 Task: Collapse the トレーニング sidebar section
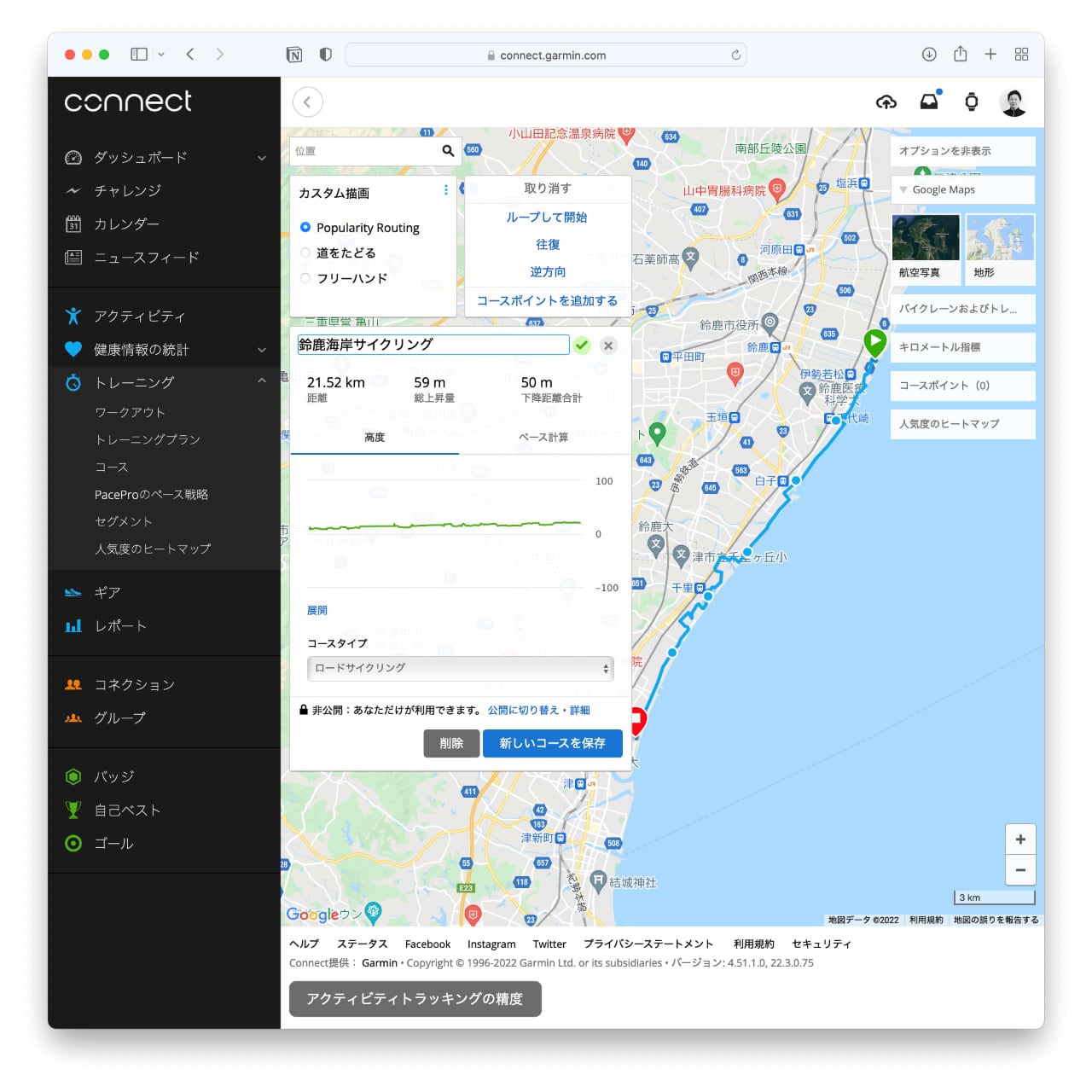tap(261, 382)
